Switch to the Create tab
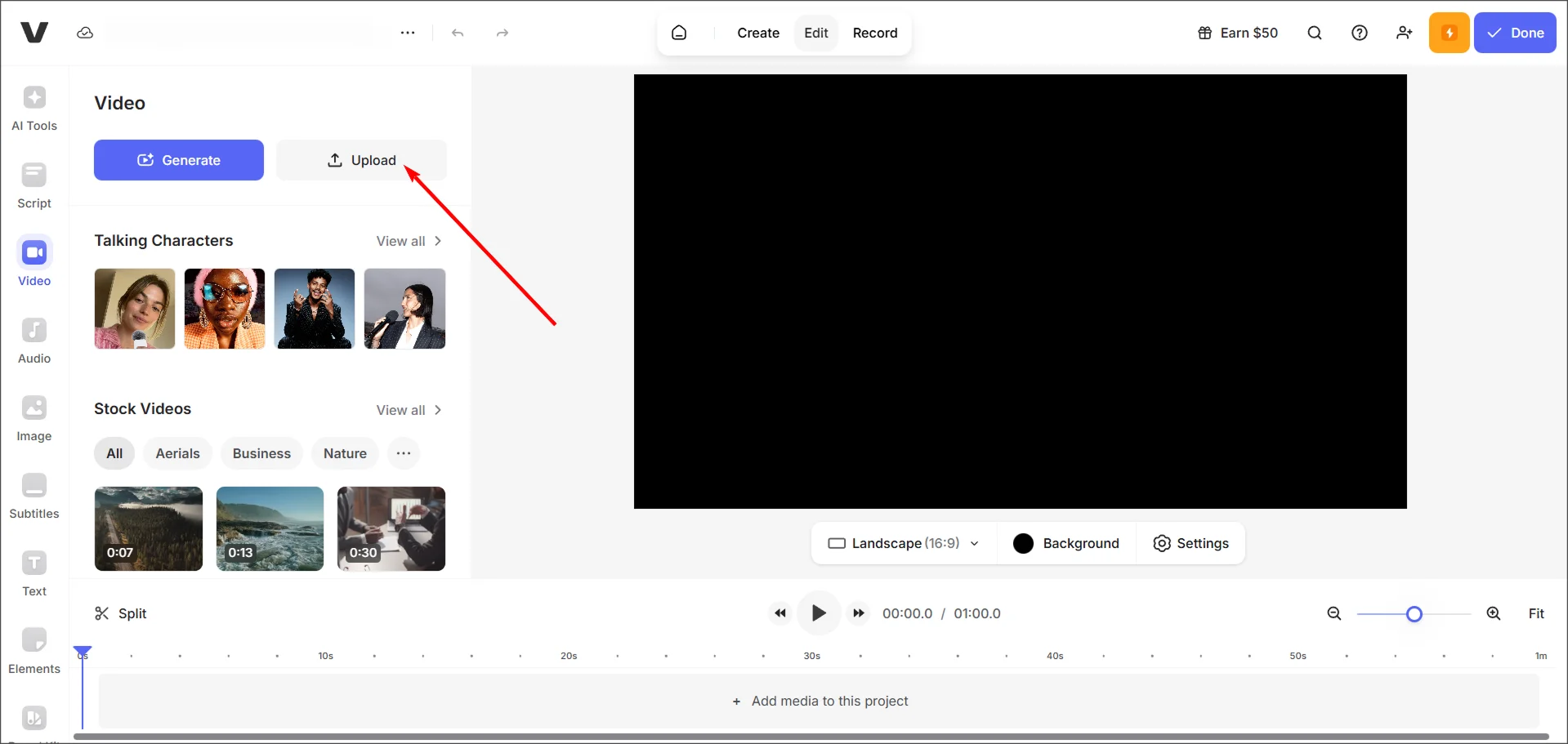Image resolution: width=1568 pixels, height=744 pixels. pyautogui.click(x=757, y=33)
